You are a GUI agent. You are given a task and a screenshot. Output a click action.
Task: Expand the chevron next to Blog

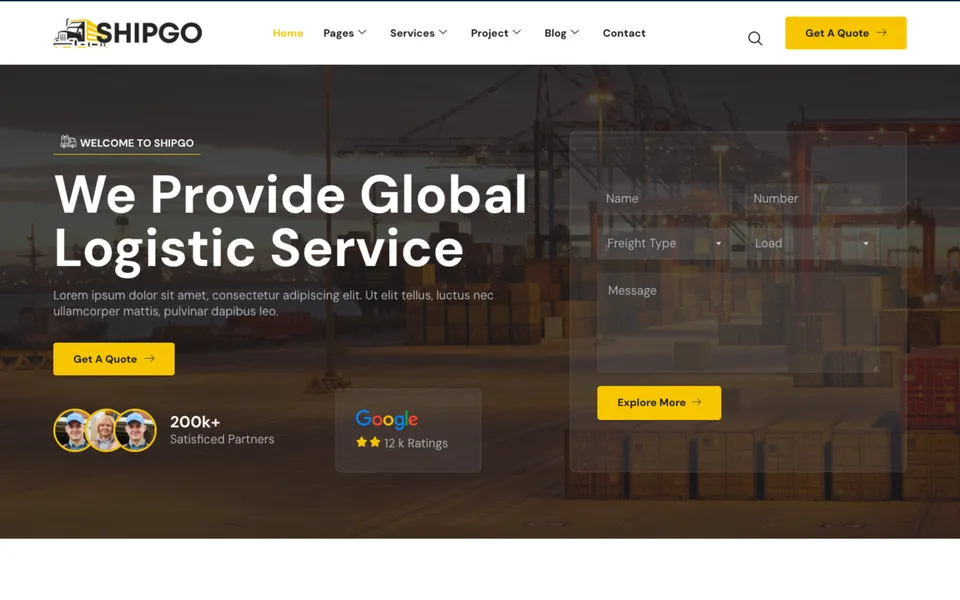(x=575, y=32)
